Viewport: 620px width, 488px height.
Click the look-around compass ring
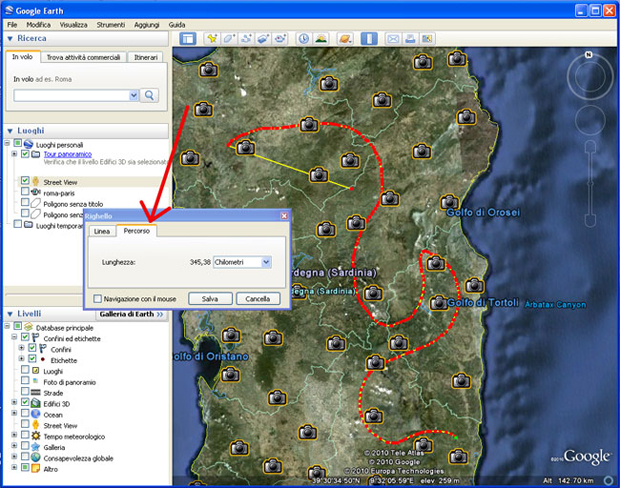(x=590, y=76)
